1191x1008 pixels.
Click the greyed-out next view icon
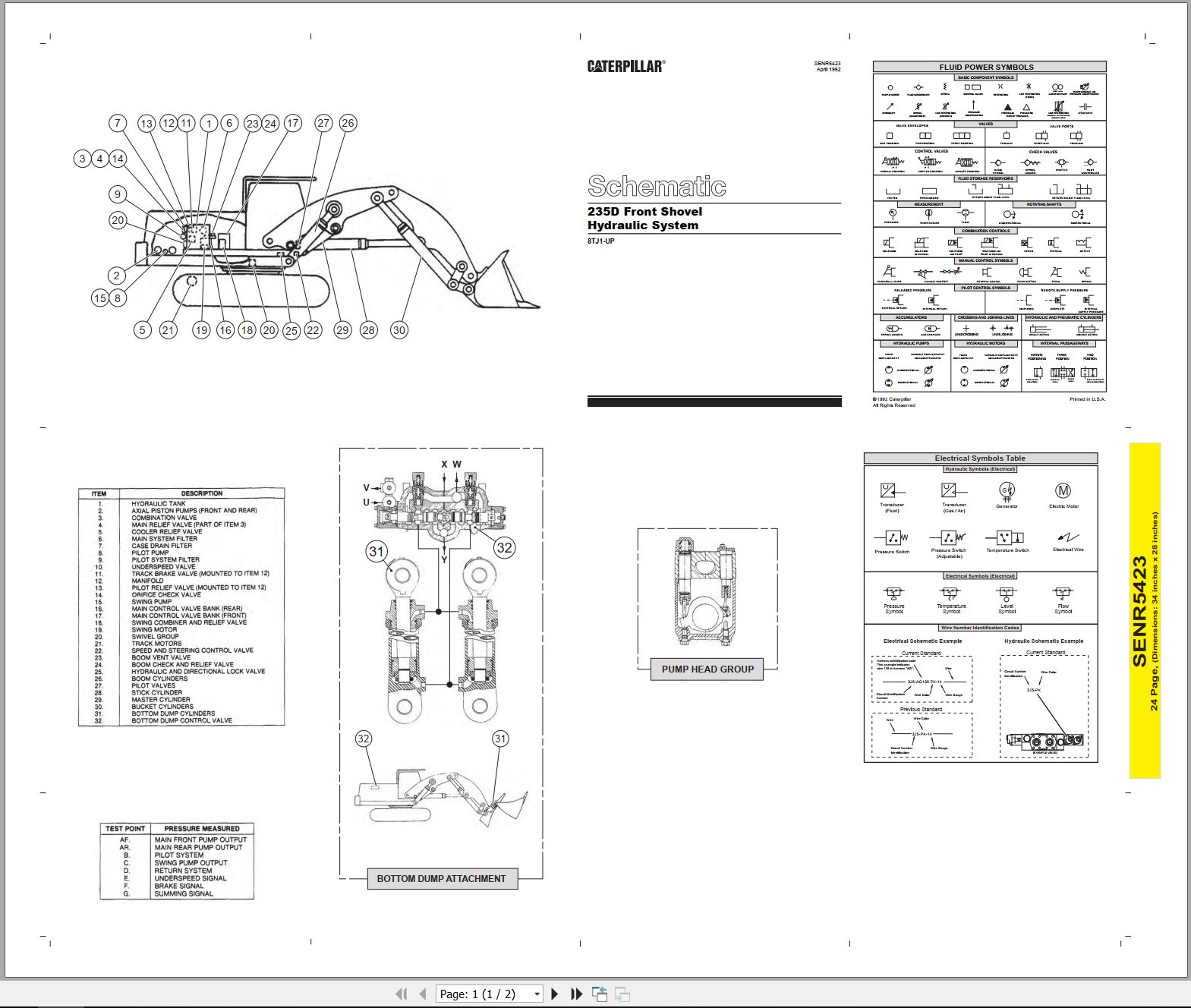(622, 994)
